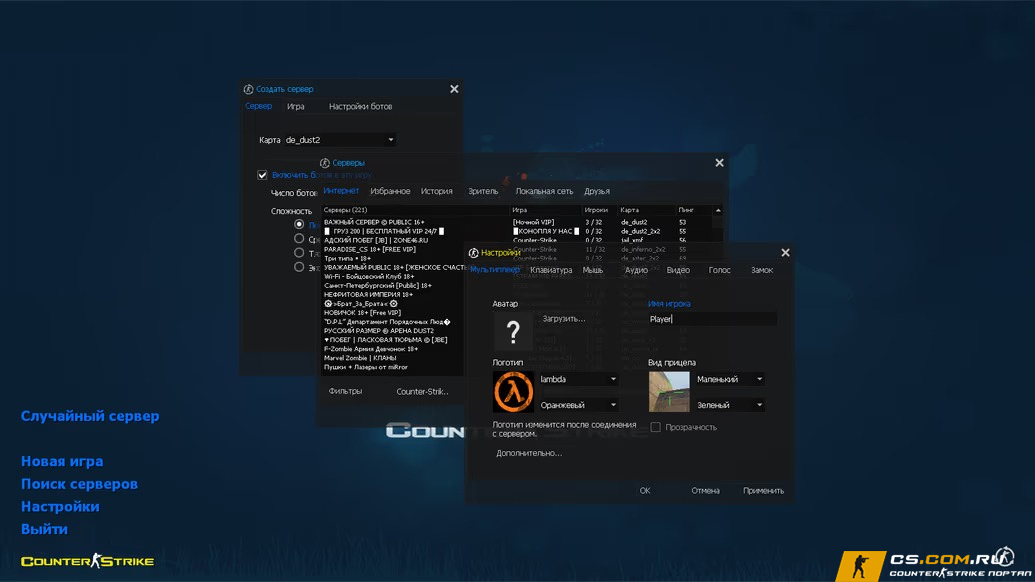Open the Фильтры button in Серверы

(345, 391)
